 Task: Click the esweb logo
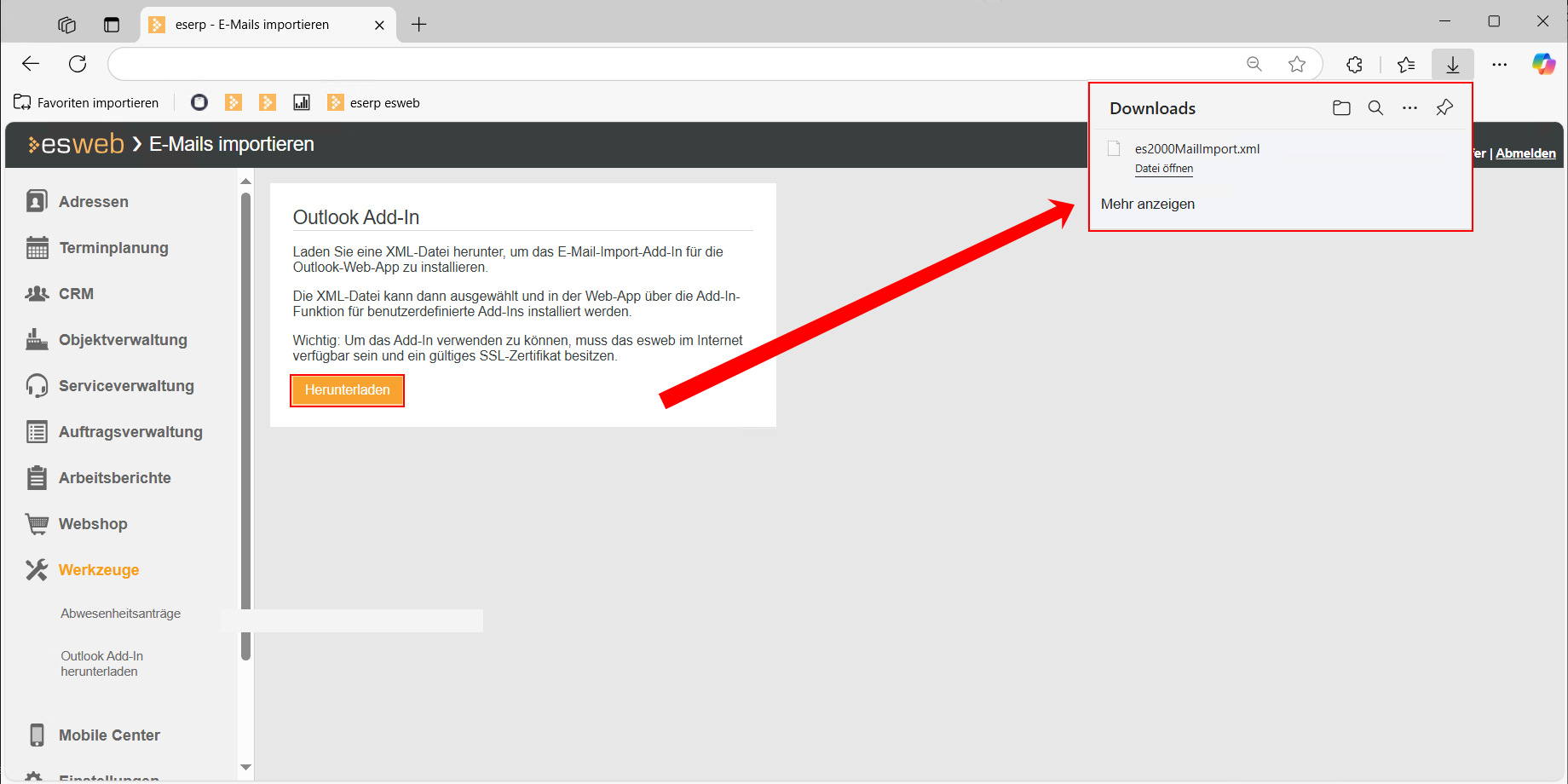coord(77,144)
